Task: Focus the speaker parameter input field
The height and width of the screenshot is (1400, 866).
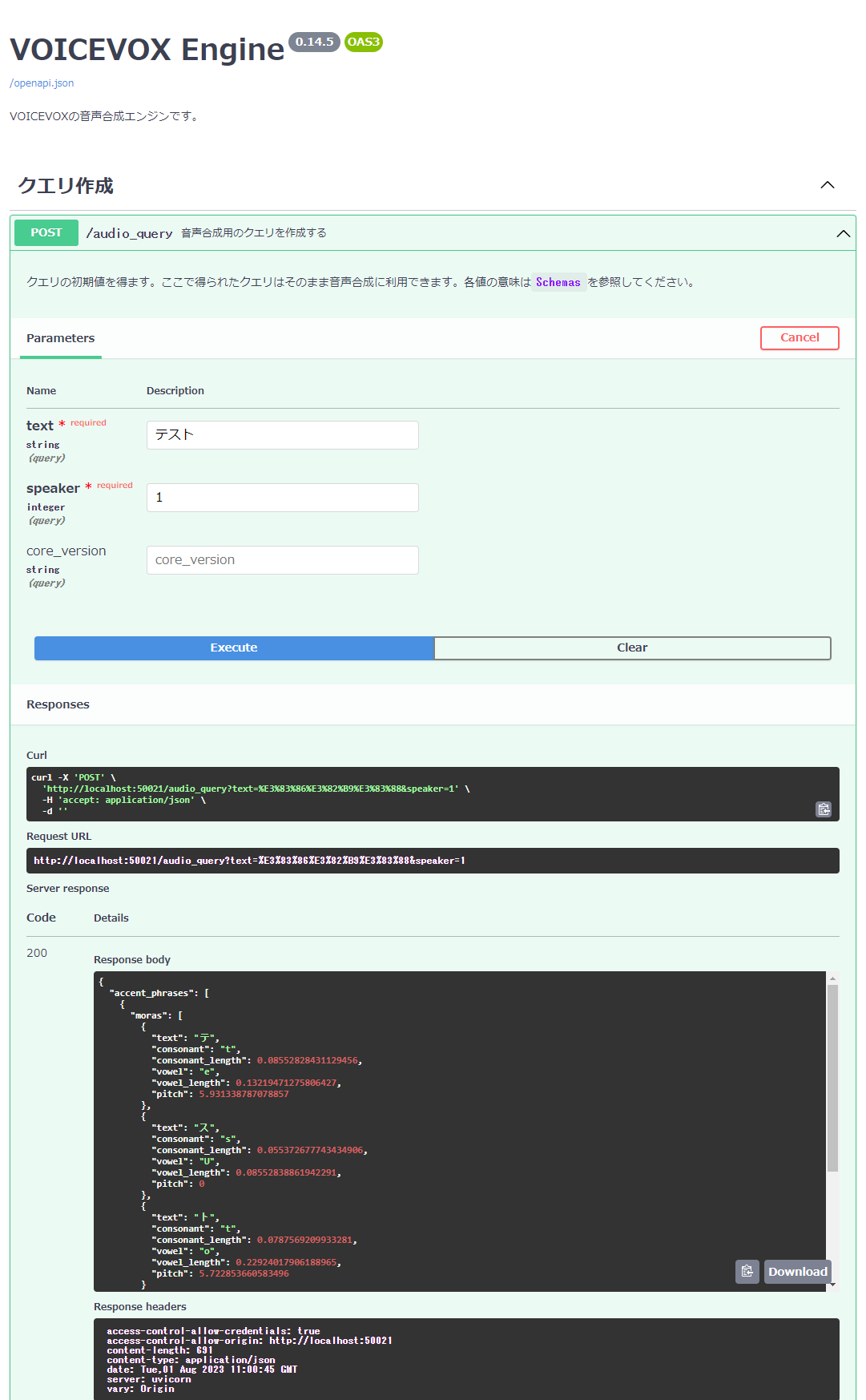Action: point(282,498)
